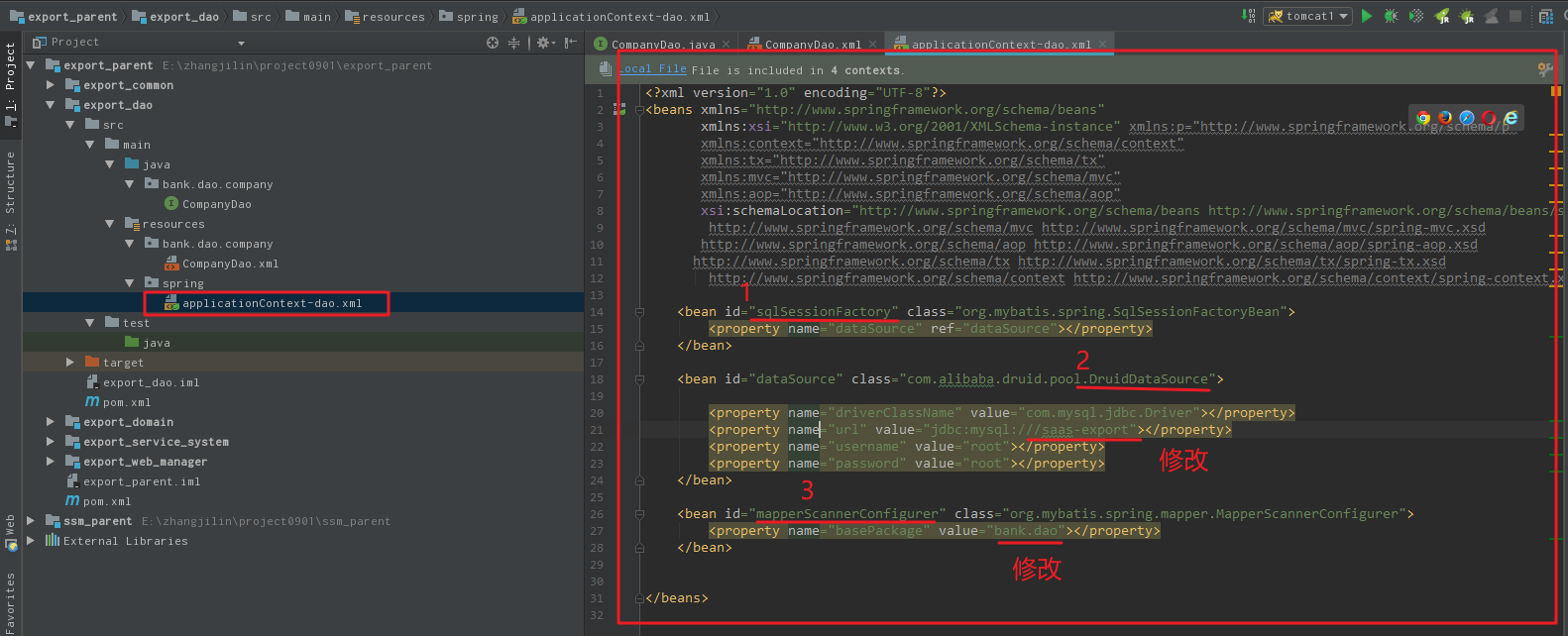Fold the sqlSessionFactory bean at line 14
The width and height of the screenshot is (1568, 636).
tap(639, 312)
